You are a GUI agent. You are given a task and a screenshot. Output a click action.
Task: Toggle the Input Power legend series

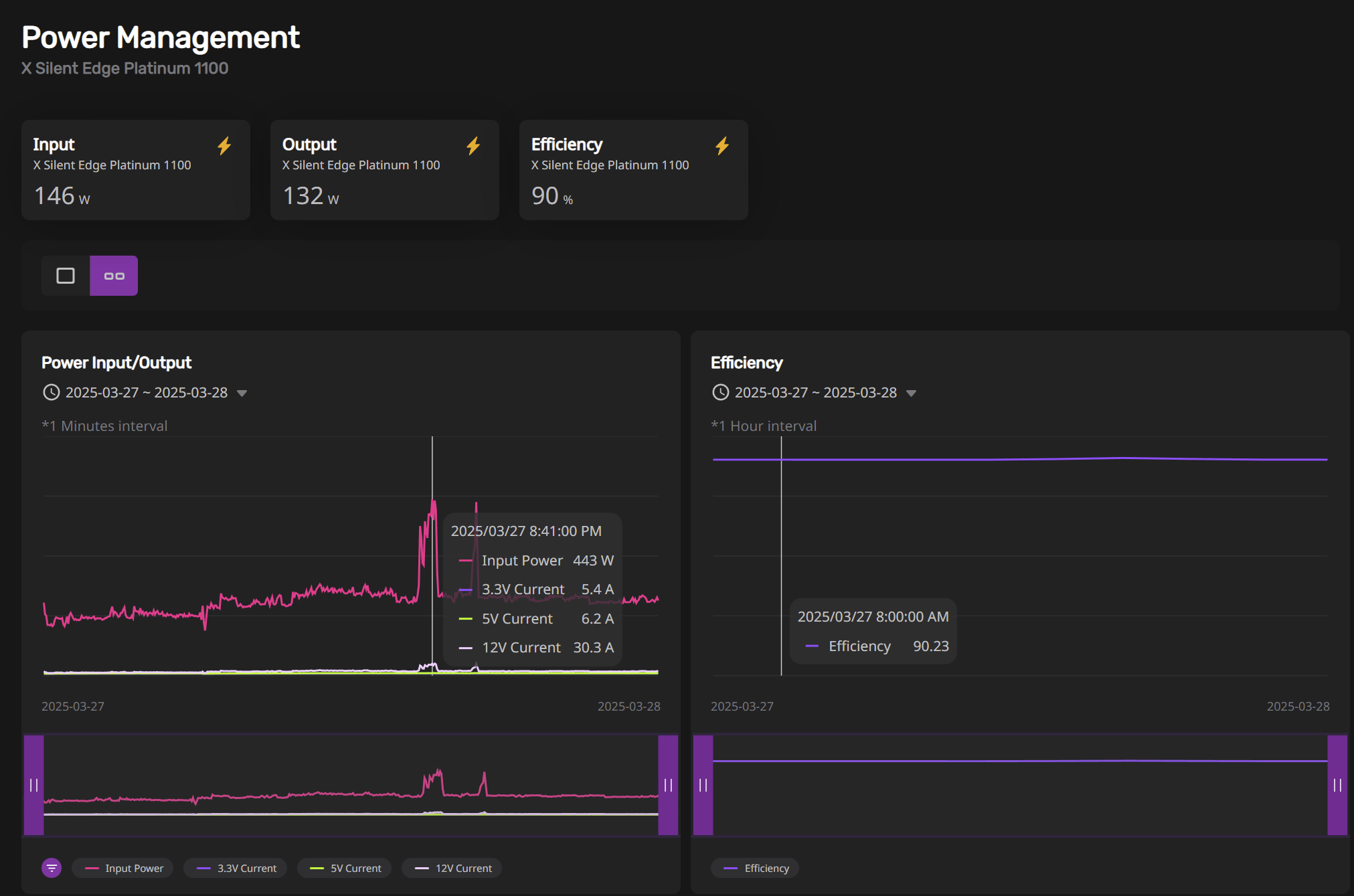click(x=123, y=868)
